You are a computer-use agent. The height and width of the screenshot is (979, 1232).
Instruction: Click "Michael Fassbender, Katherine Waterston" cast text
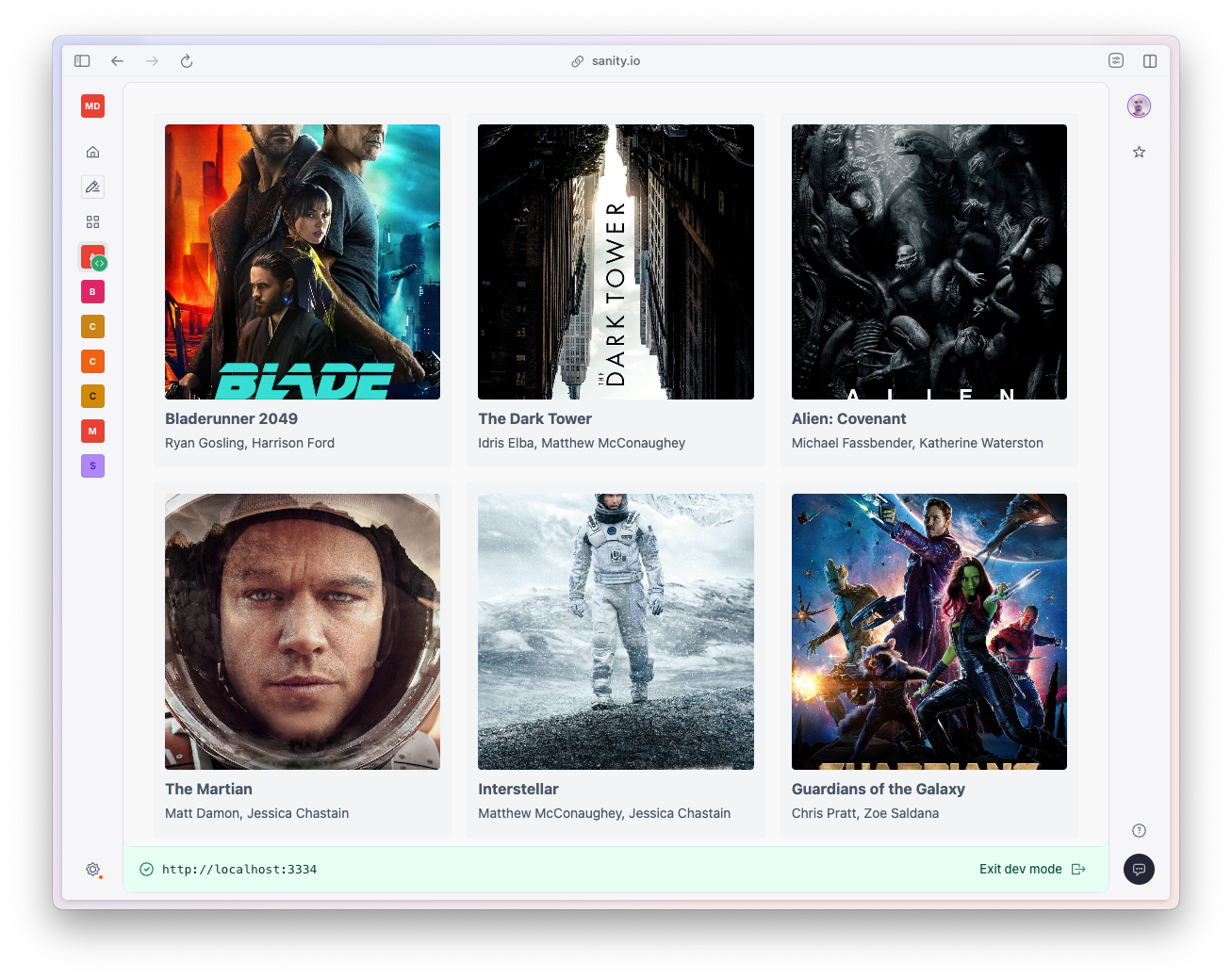pyautogui.click(x=917, y=443)
